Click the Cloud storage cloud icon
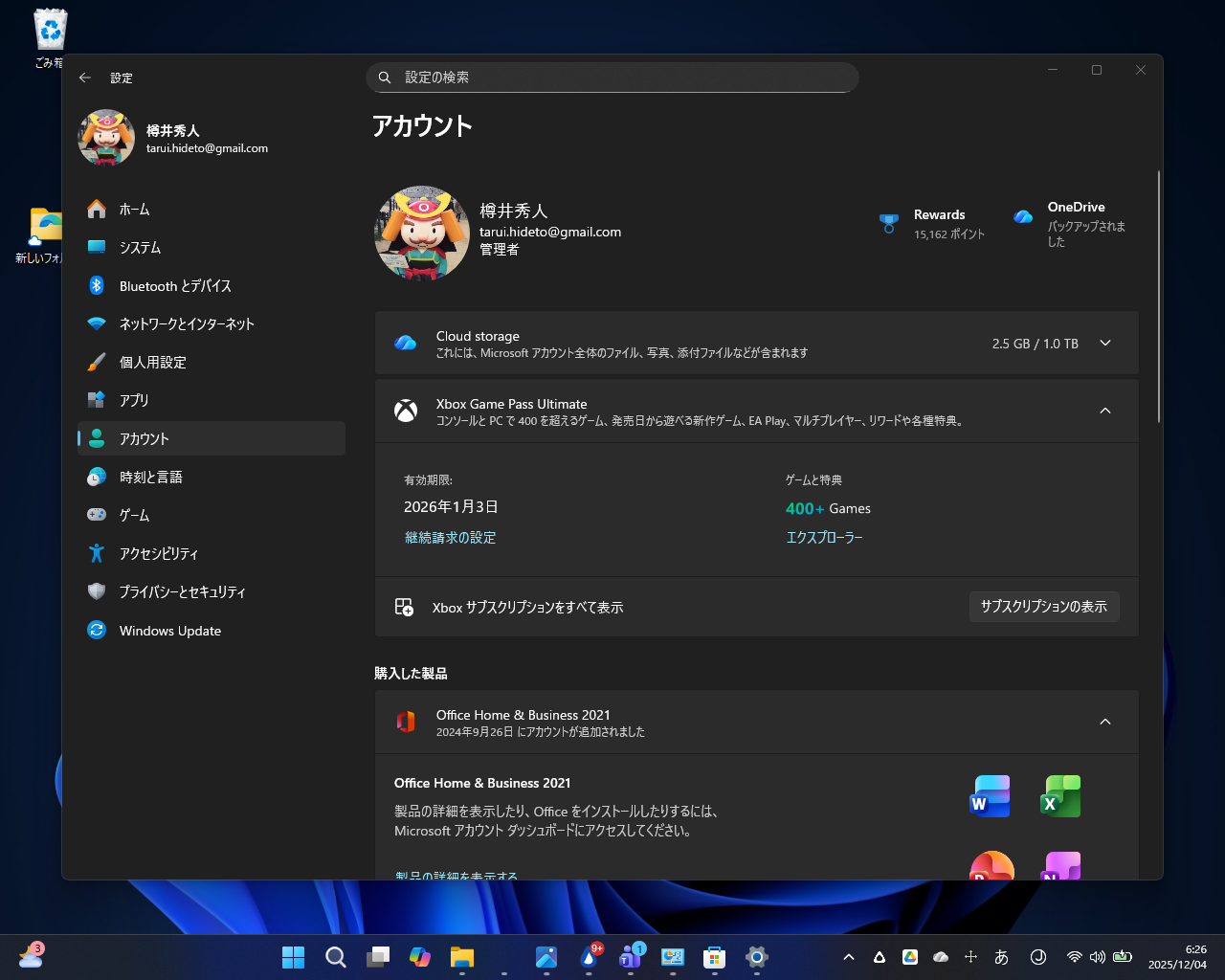The width and height of the screenshot is (1225, 980). point(406,343)
